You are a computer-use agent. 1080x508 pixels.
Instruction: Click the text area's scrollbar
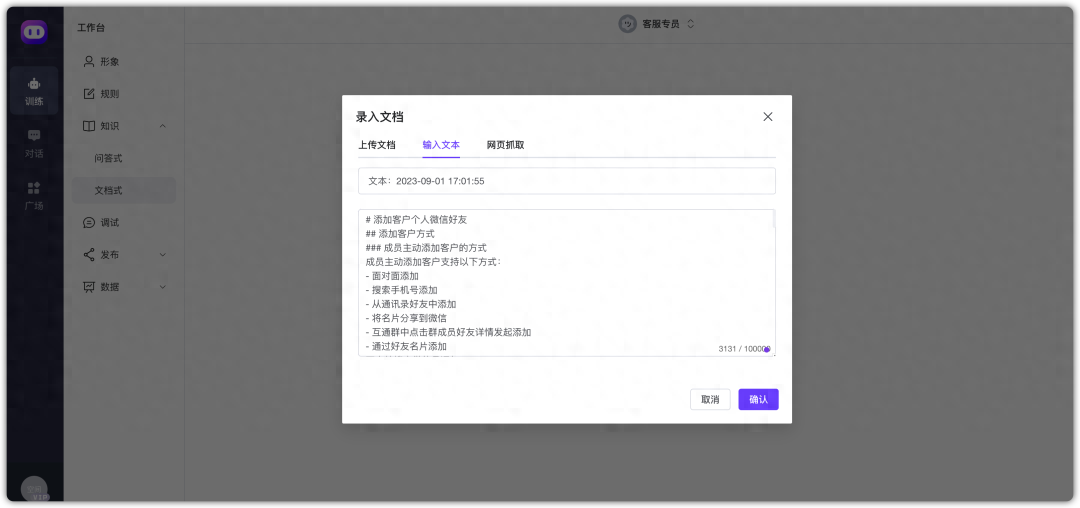coord(773,220)
